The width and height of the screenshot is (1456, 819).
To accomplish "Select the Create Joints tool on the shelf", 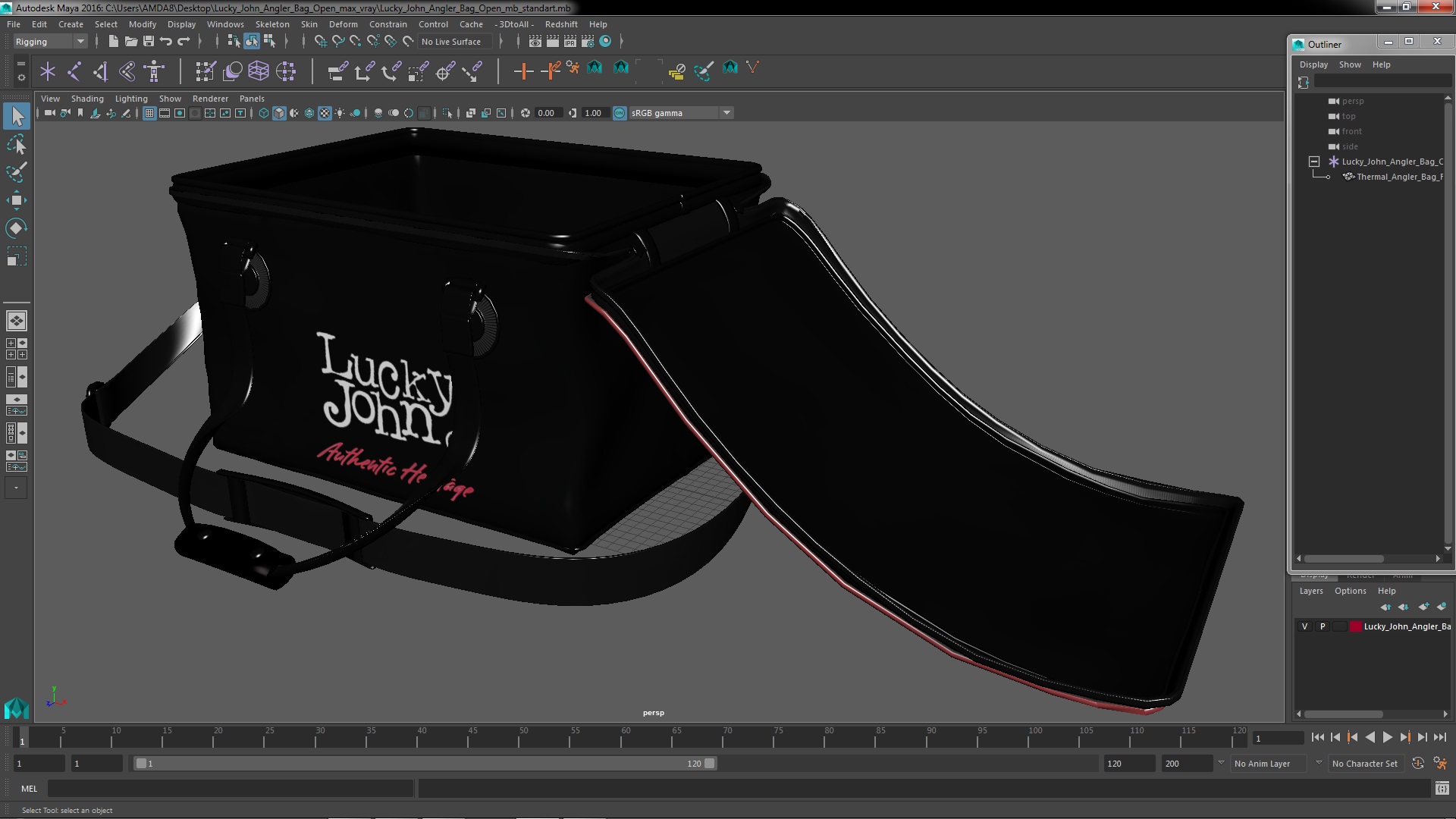I will [x=74, y=72].
